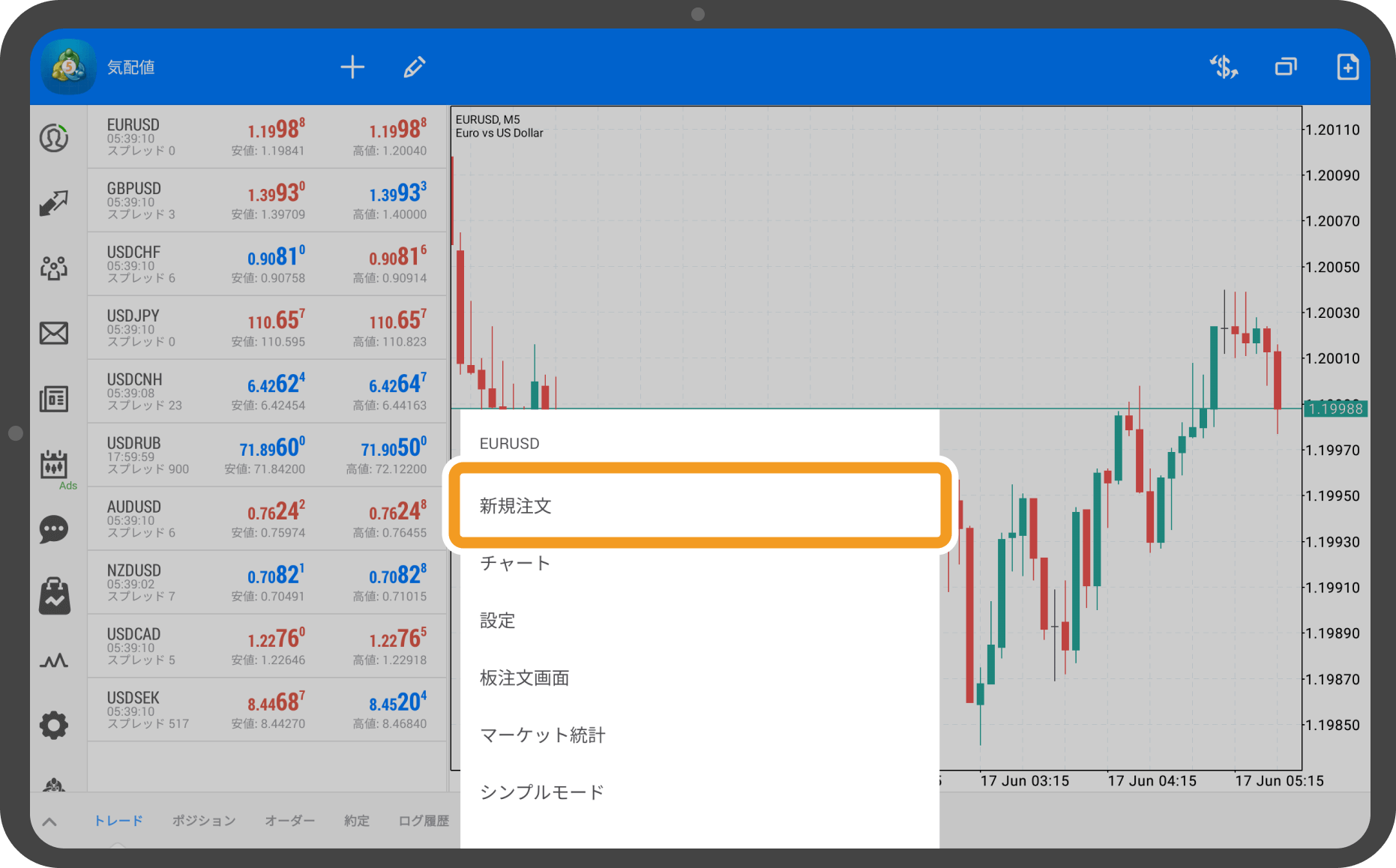
Task: Tap the EURUSD bid price 1.19988
Action: coord(276,129)
